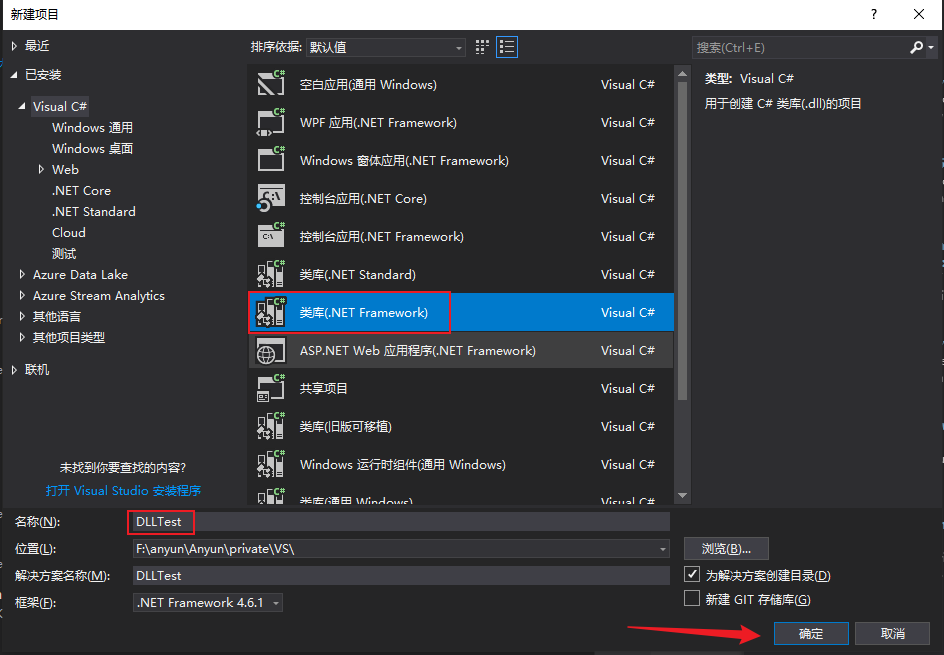
Task: Select .NET Standard category
Action: point(93,211)
